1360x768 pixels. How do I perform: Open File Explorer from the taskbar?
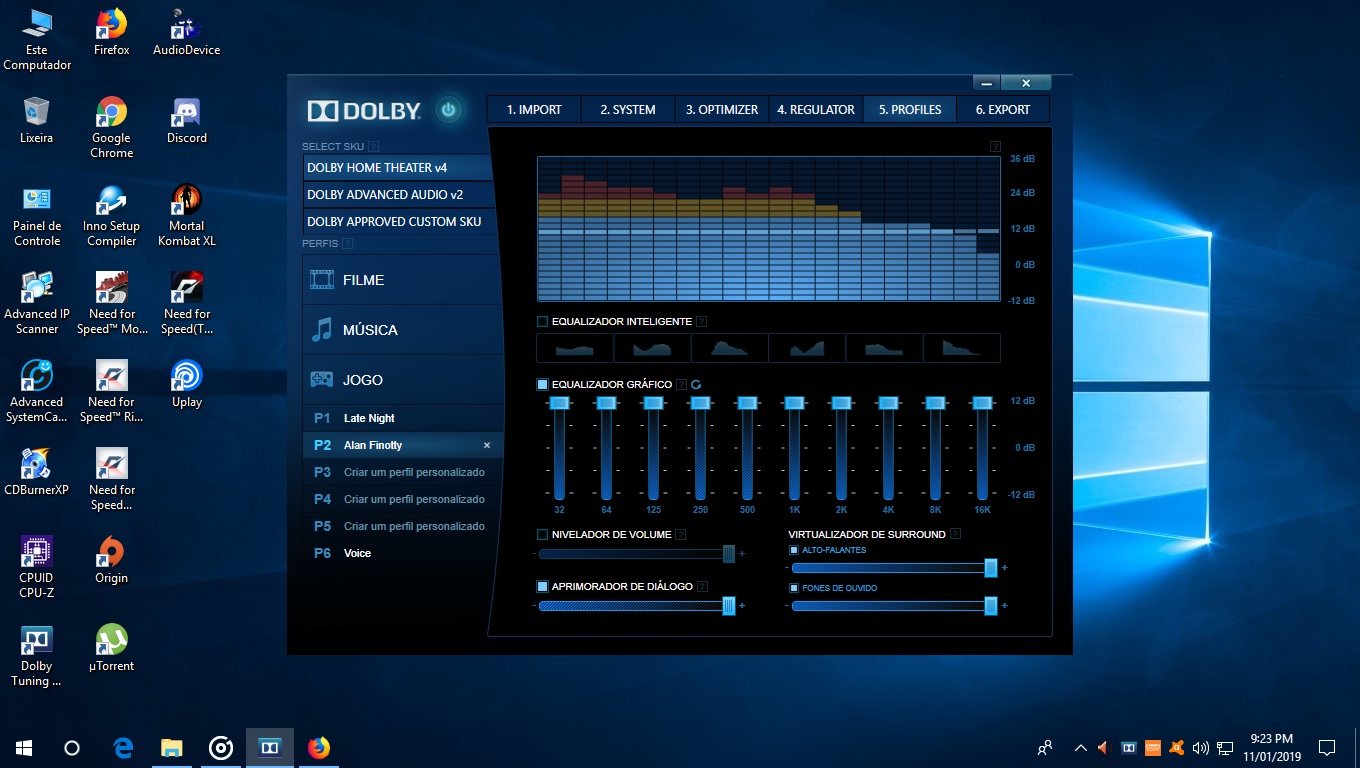[172, 748]
